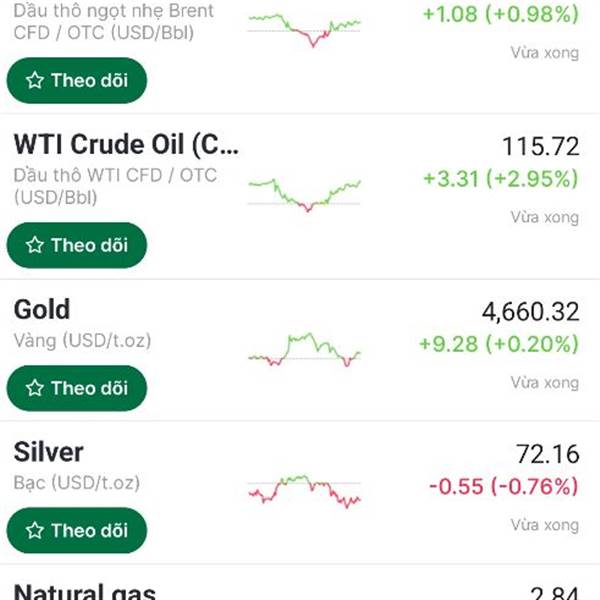Follow WTI Crude Oil with Theo dõi
Image resolution: width=600 pixels, height=600 pixels.
77,245
